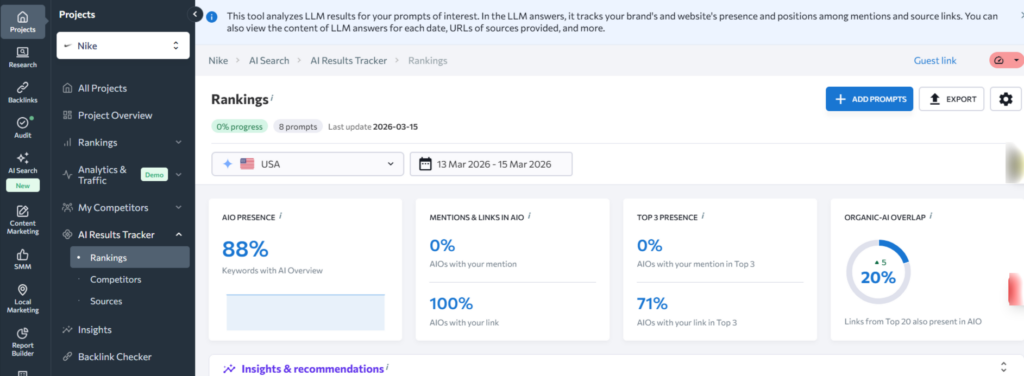Open the Guest link

pos(935,61)
